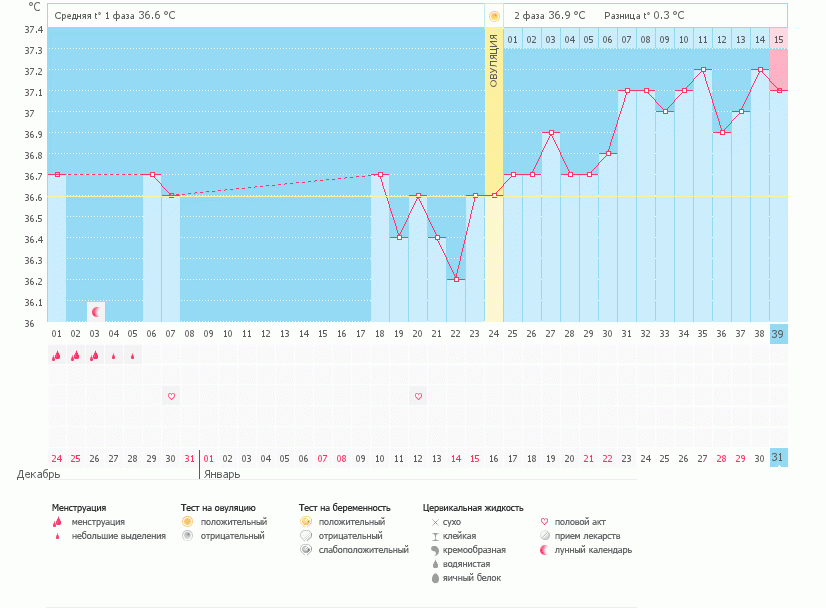Click the lunar calendar moon icon on cycle day 03

tap(95, 312)
